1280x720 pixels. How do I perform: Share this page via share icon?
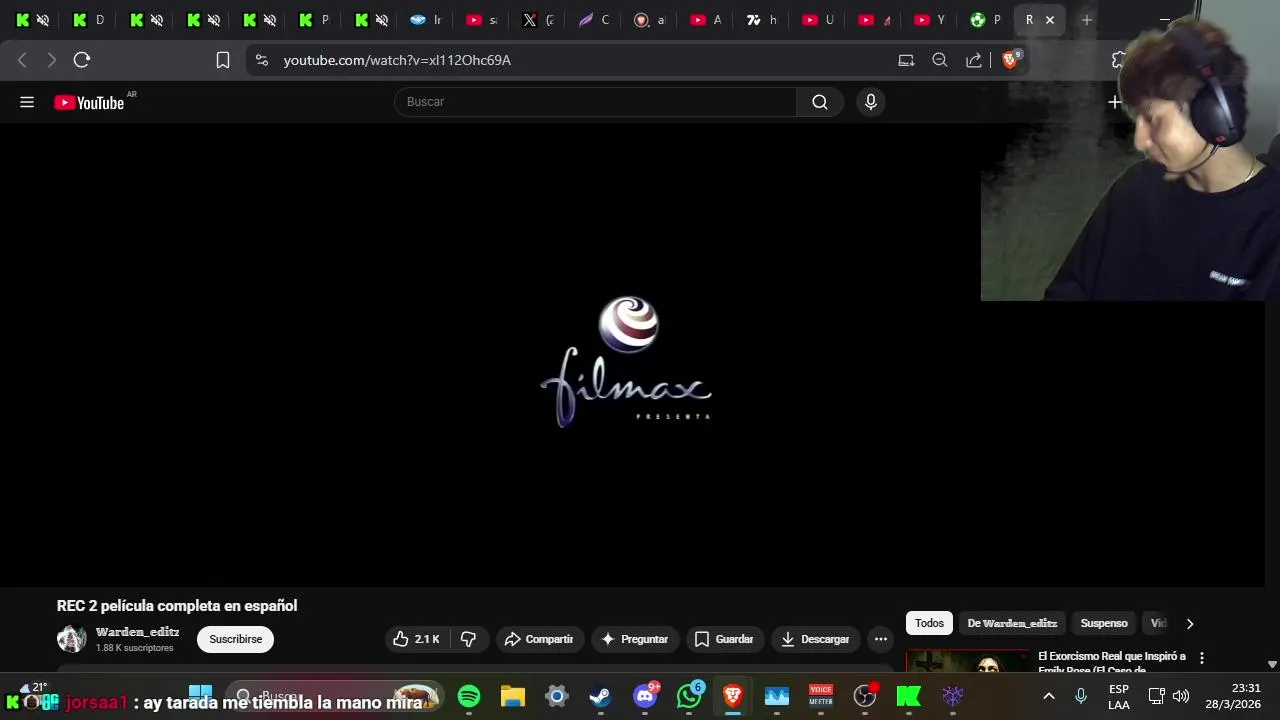973,60
